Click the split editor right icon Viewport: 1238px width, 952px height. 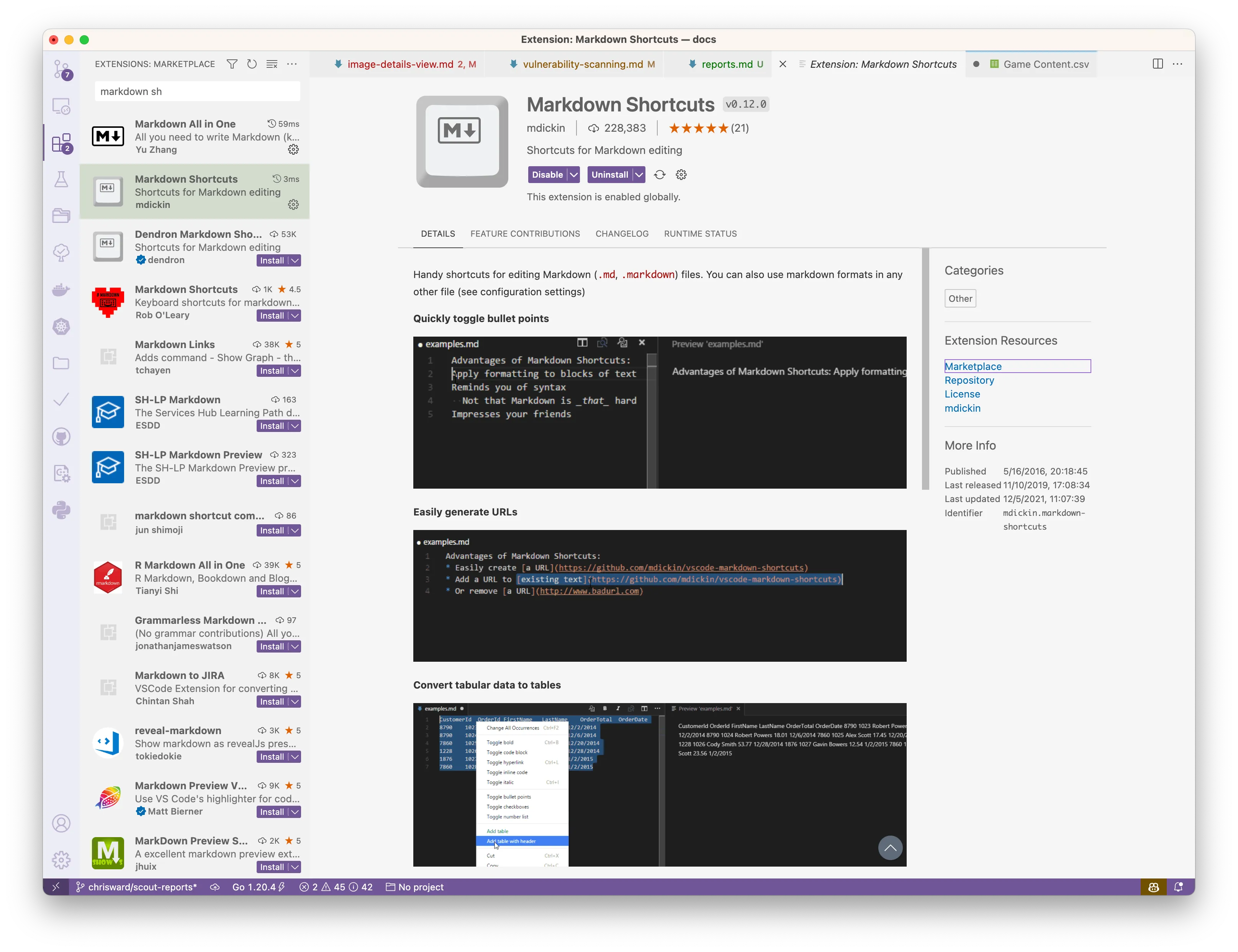point(1158,64)
